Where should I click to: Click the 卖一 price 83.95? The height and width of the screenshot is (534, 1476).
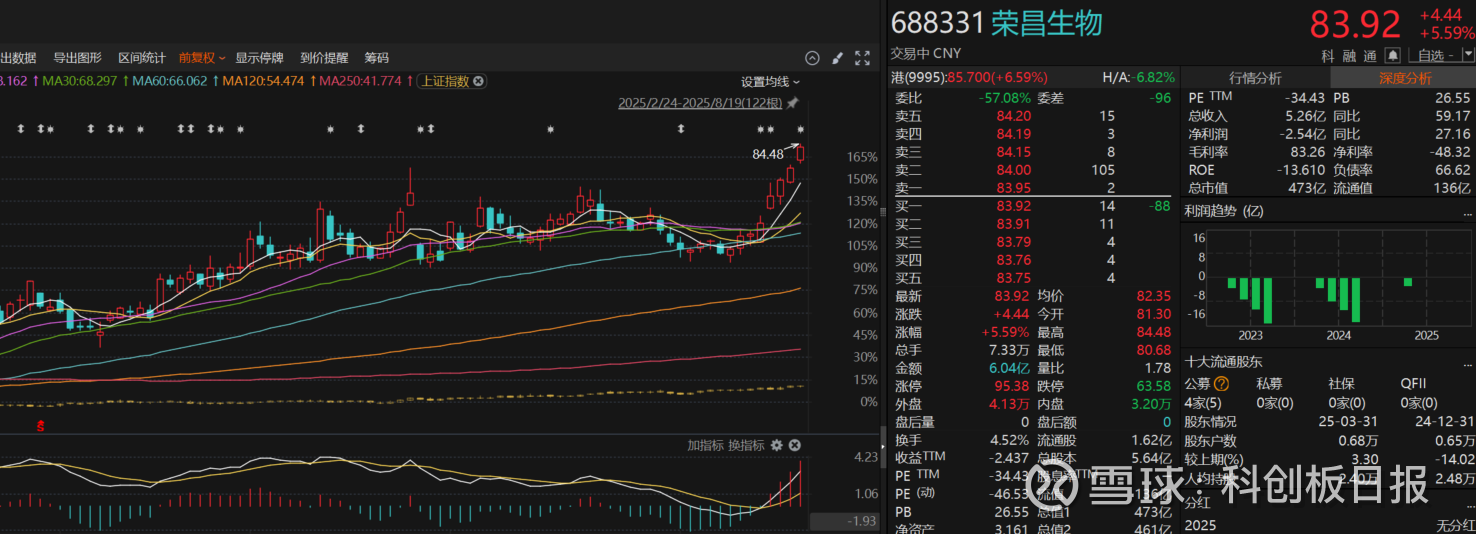(x=1014, y=188)
